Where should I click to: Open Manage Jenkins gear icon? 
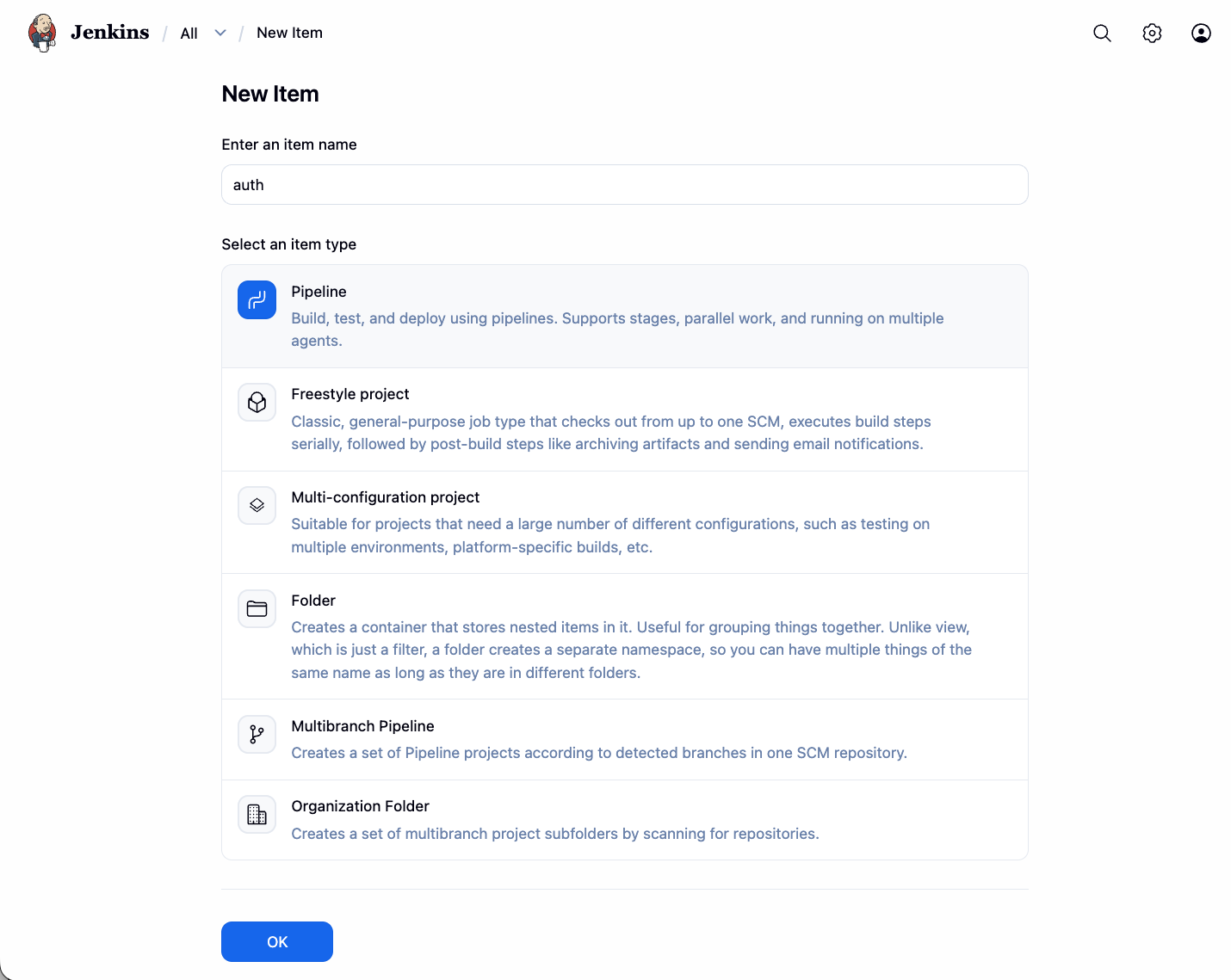point(1152,33)
